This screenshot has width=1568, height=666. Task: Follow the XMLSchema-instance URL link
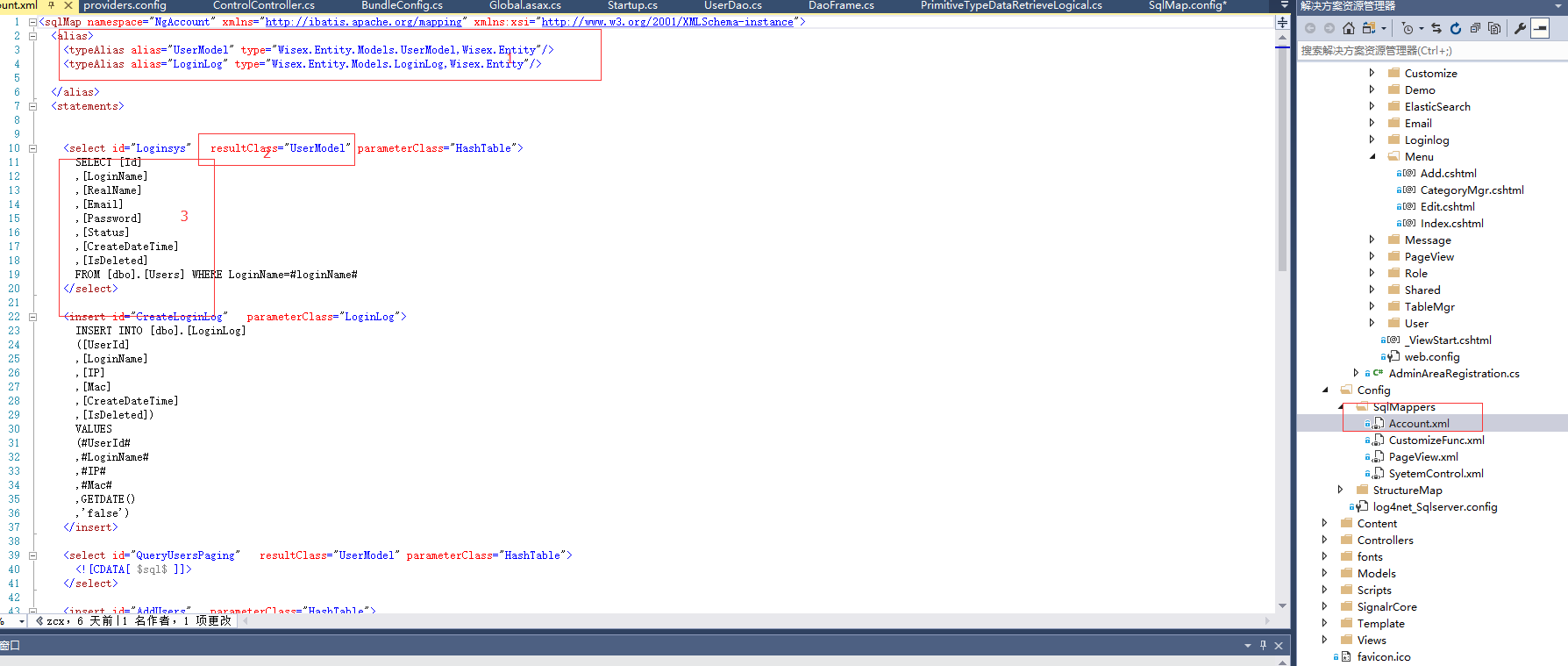click(667, 22)
